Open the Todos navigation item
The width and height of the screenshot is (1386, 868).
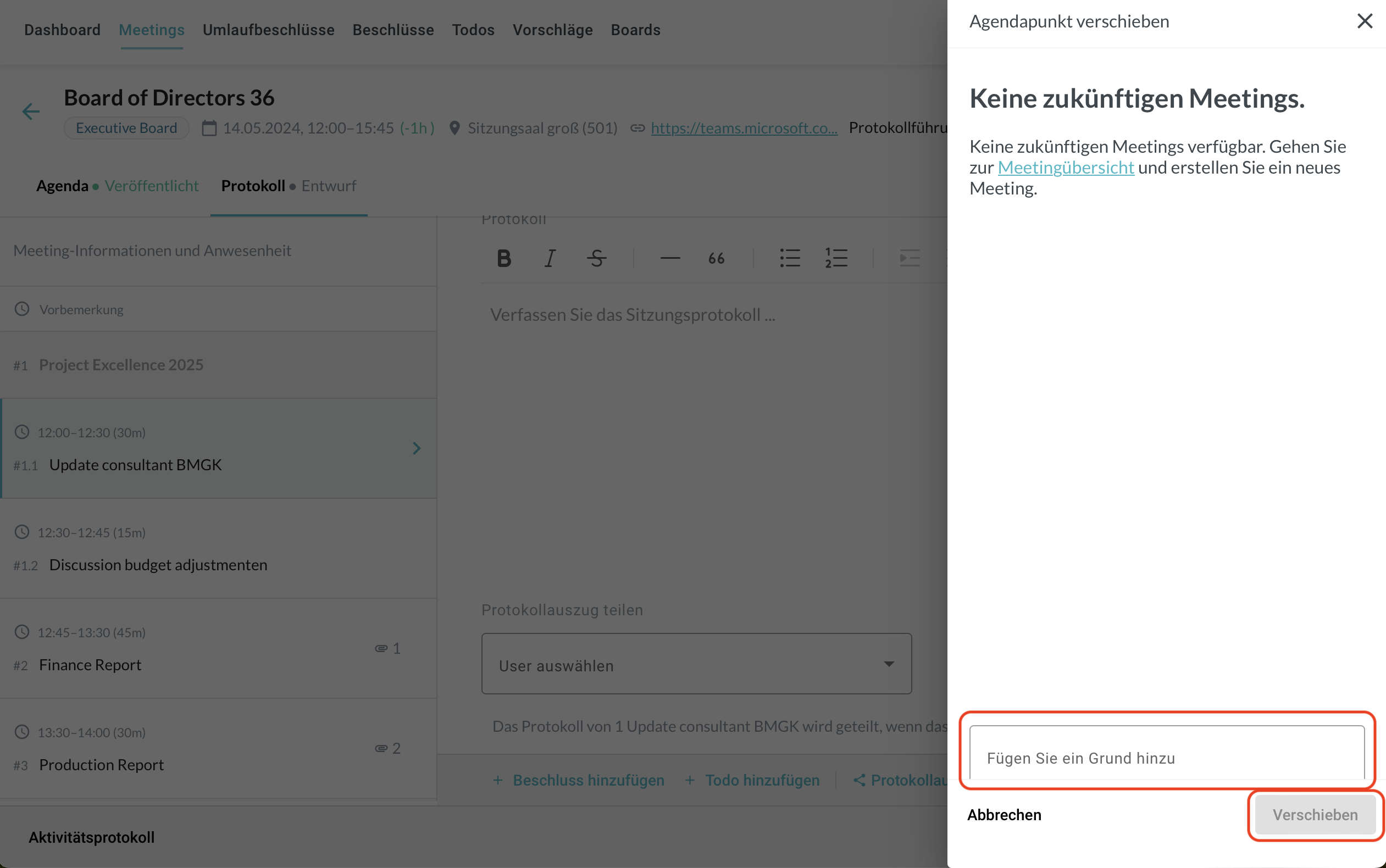coord(473,30)
